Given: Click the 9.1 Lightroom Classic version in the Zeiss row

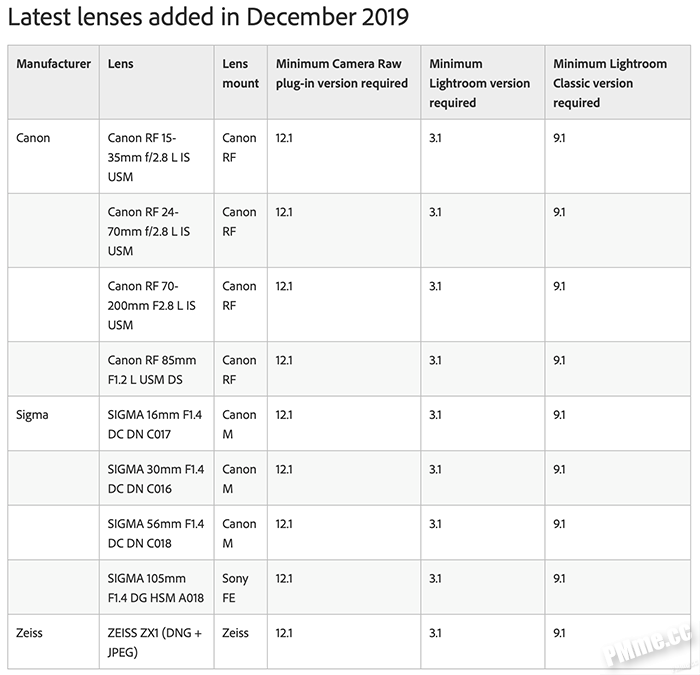Looking at the screenshot, I should (559, 633).
